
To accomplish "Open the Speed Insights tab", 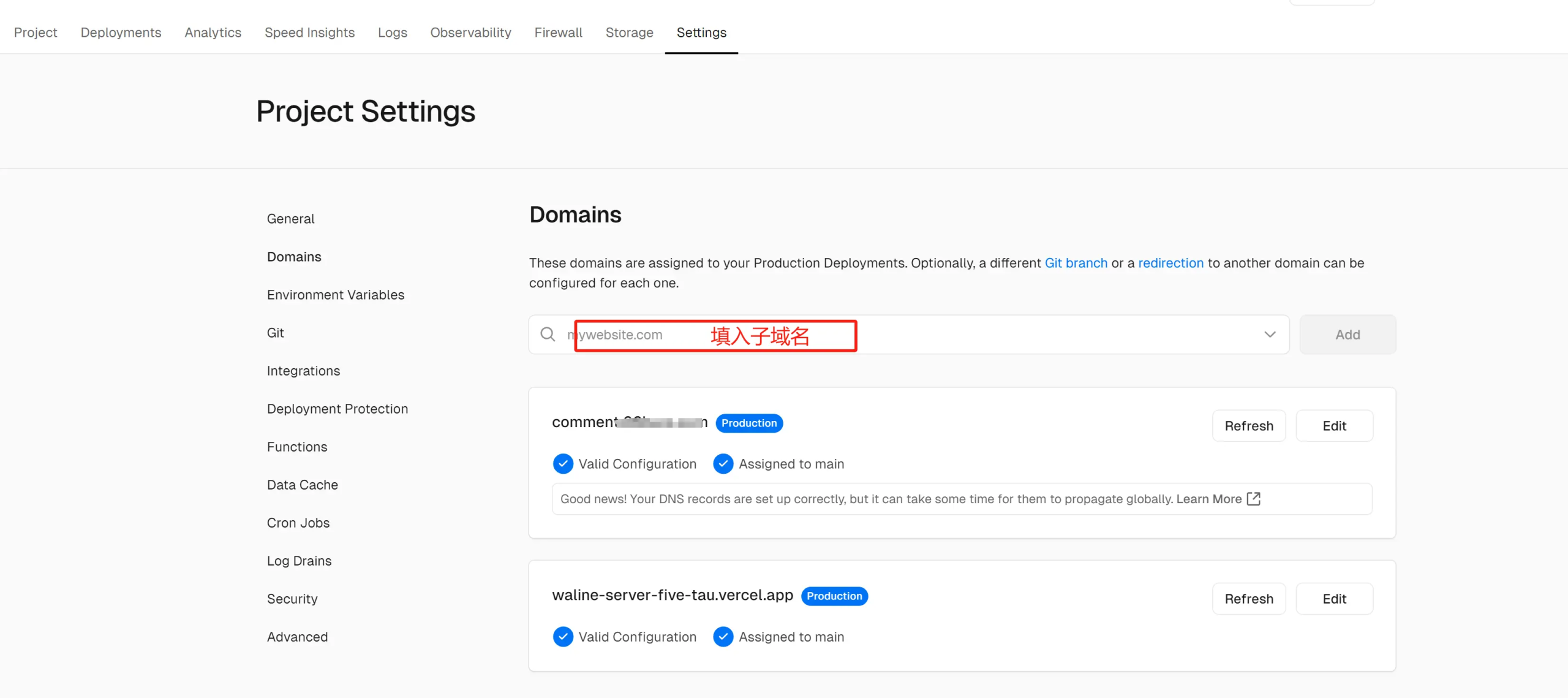I will coord(309,32).
